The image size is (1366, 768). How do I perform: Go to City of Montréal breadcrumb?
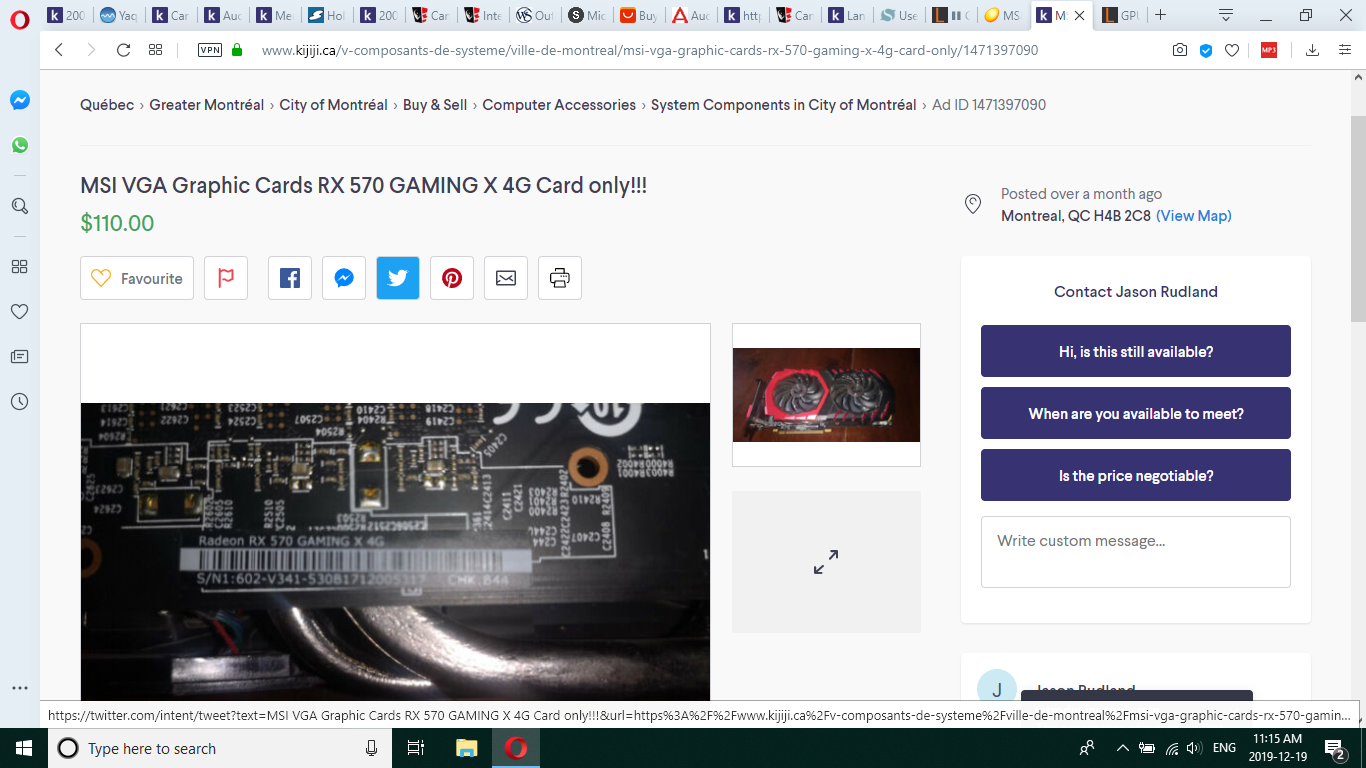[333, 105]
